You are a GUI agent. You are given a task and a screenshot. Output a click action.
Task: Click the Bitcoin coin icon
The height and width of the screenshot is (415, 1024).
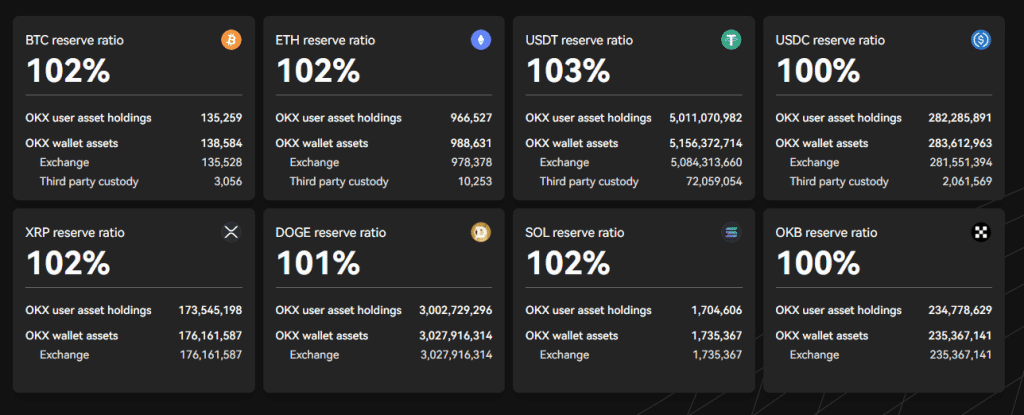tap(231, 41)
